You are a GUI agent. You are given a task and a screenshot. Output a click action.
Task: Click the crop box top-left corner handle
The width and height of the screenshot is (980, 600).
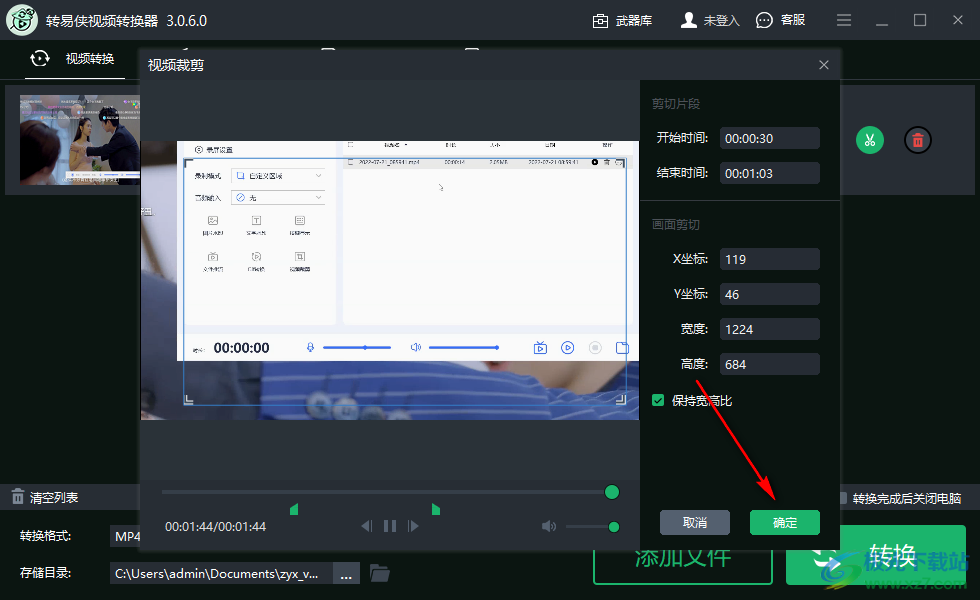click(x=189, y=164)
